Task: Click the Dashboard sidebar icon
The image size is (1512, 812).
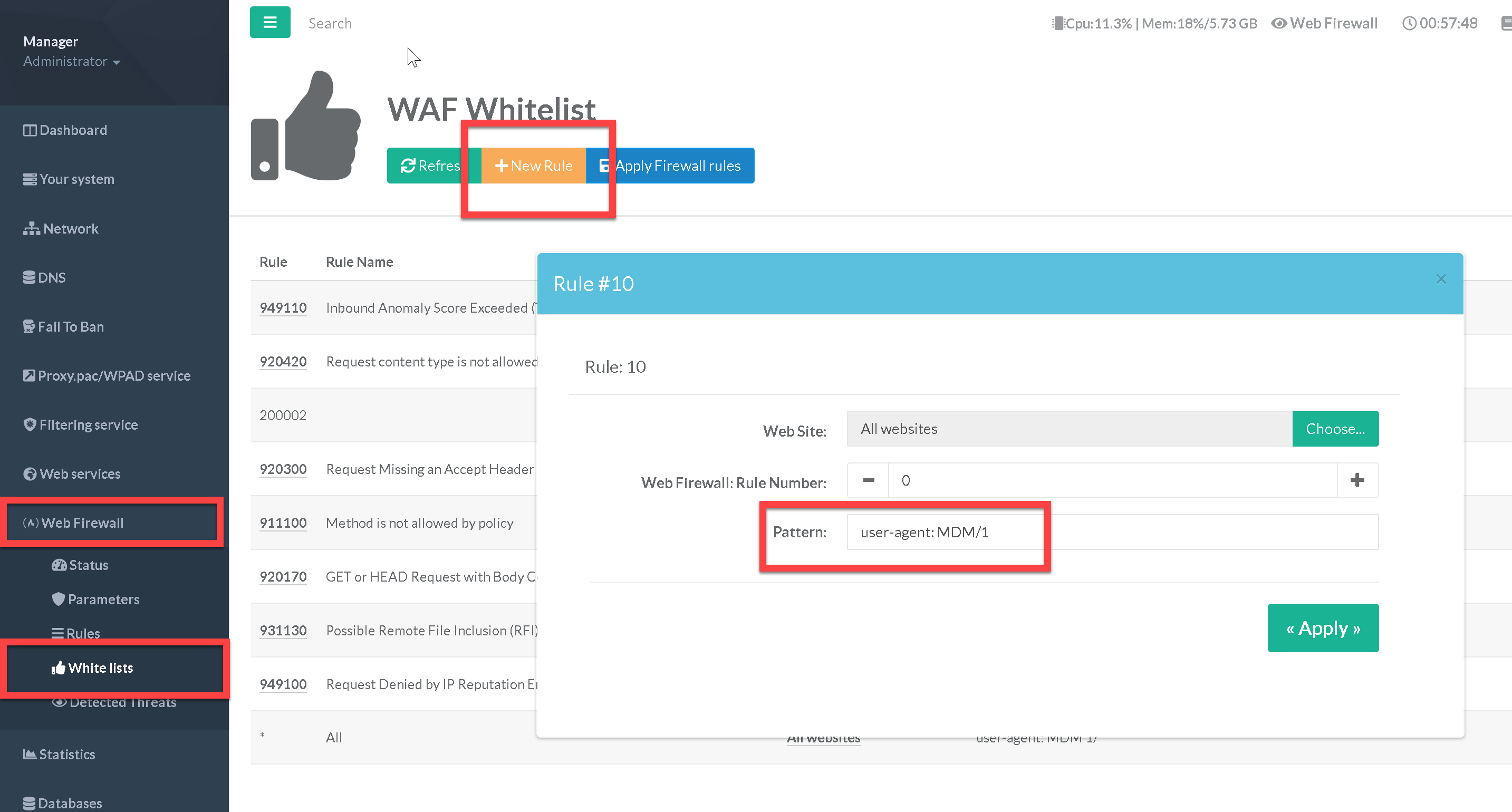Action: click(x=30, y=130)
